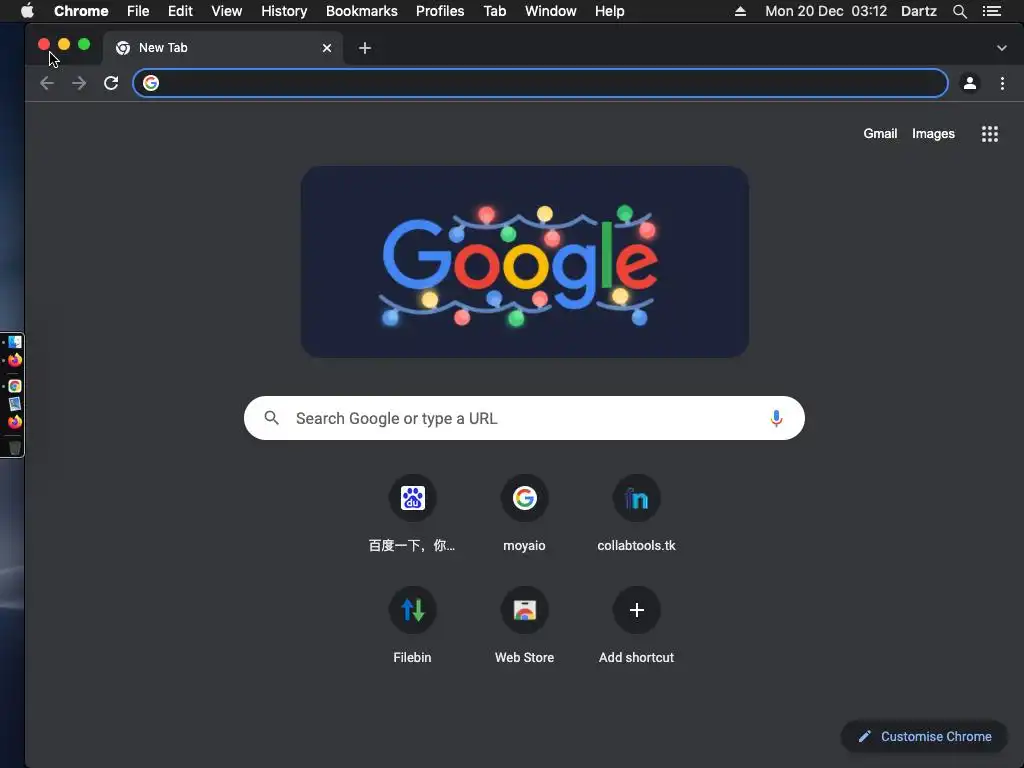Click the Customise Chrome button
The image size is (1024, 768).
click(x=924, y=736)
